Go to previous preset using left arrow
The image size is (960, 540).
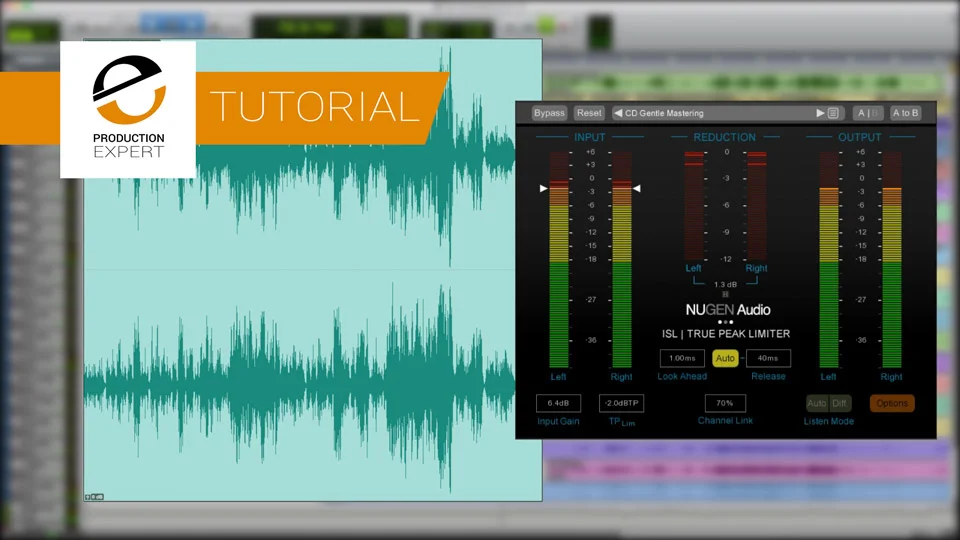[618, 113]
